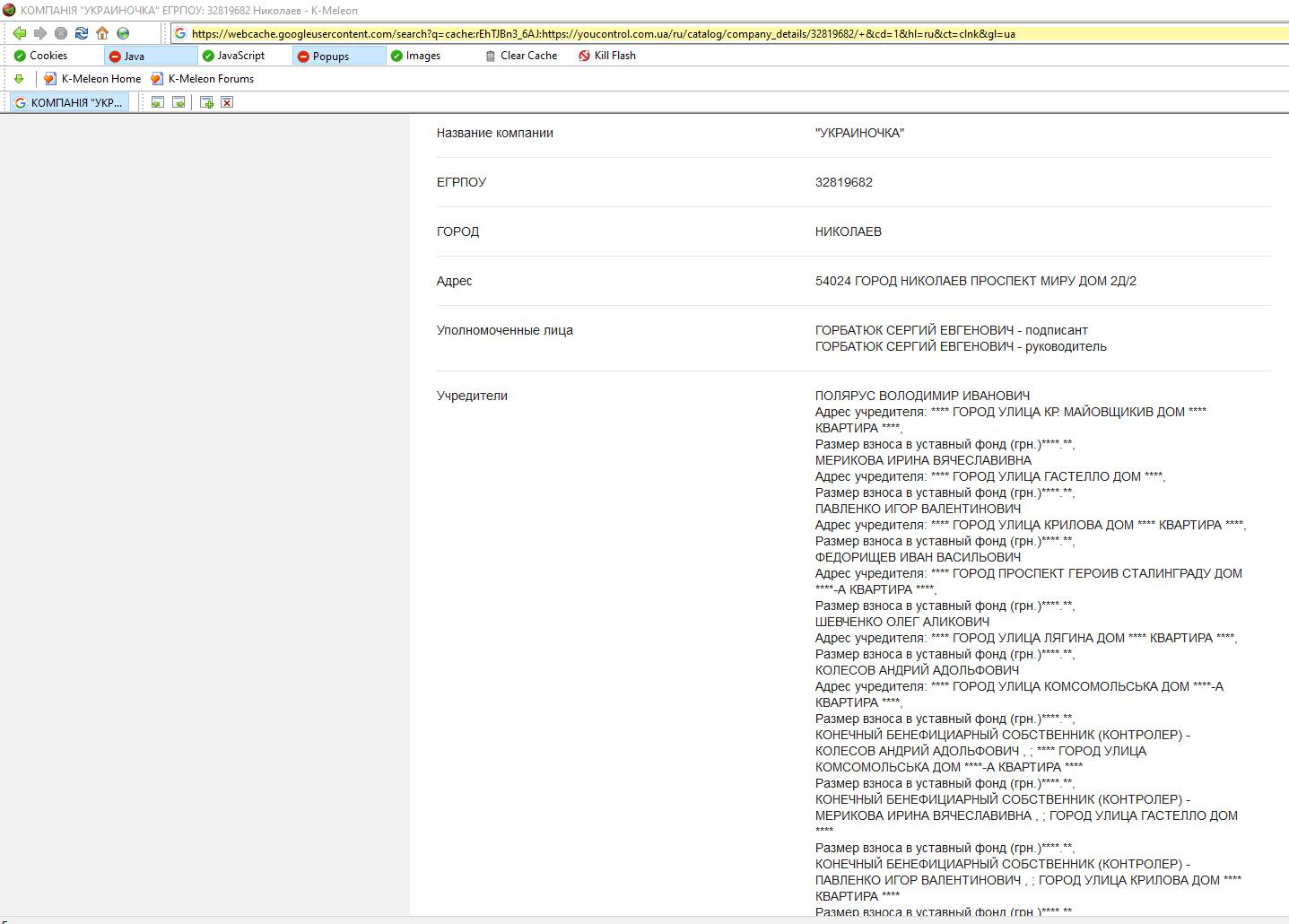The image size is (1289, 924).
Task: Disable the Images loading toggle
Action: (x=416, y=56)
